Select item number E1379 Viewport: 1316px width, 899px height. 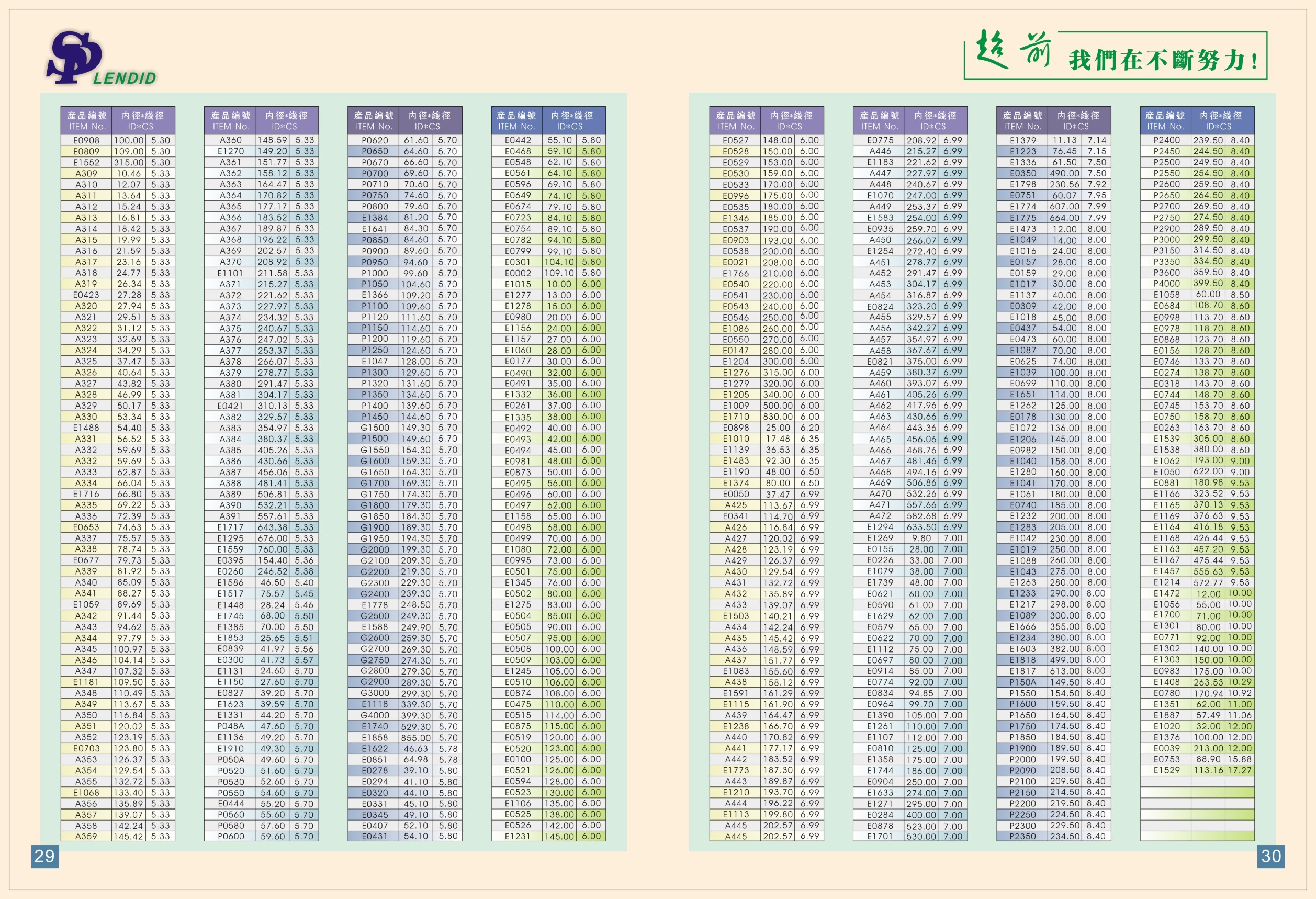click(x=1022, y=140)
